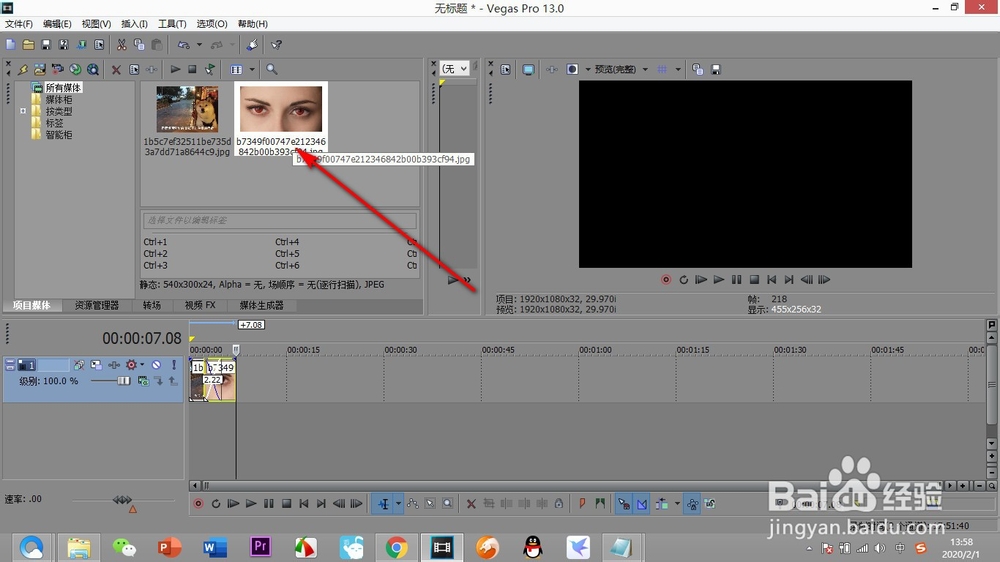Switch to the 资源管理器 tab
Viewport: 1000px width, 562px height.
97,306
